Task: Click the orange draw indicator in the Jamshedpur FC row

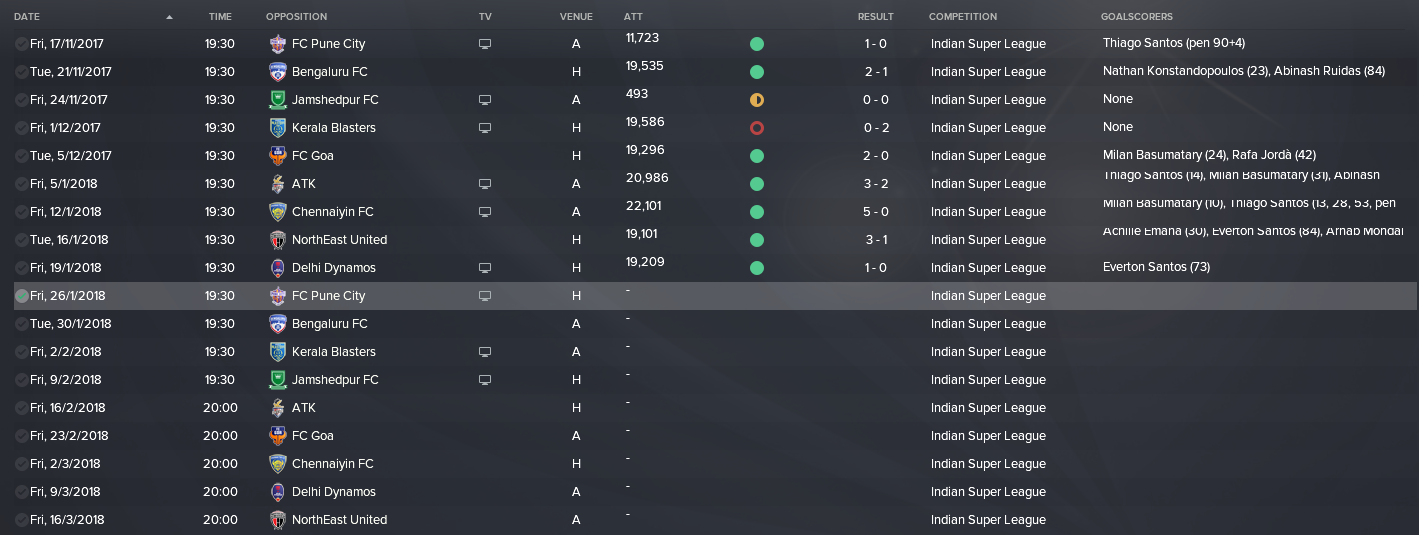Action: click(757, 100)
